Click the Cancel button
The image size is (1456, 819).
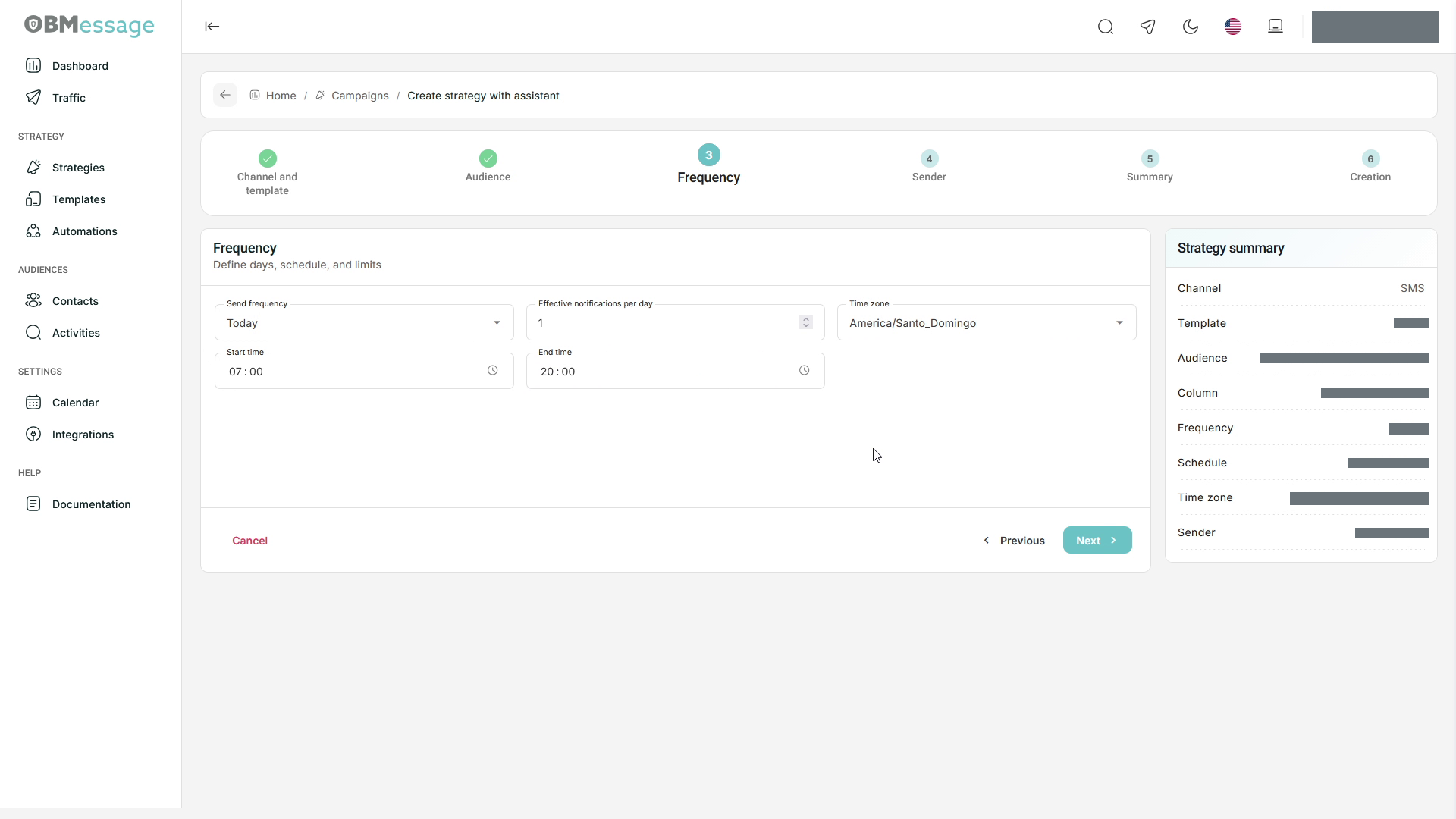point(250,541)
